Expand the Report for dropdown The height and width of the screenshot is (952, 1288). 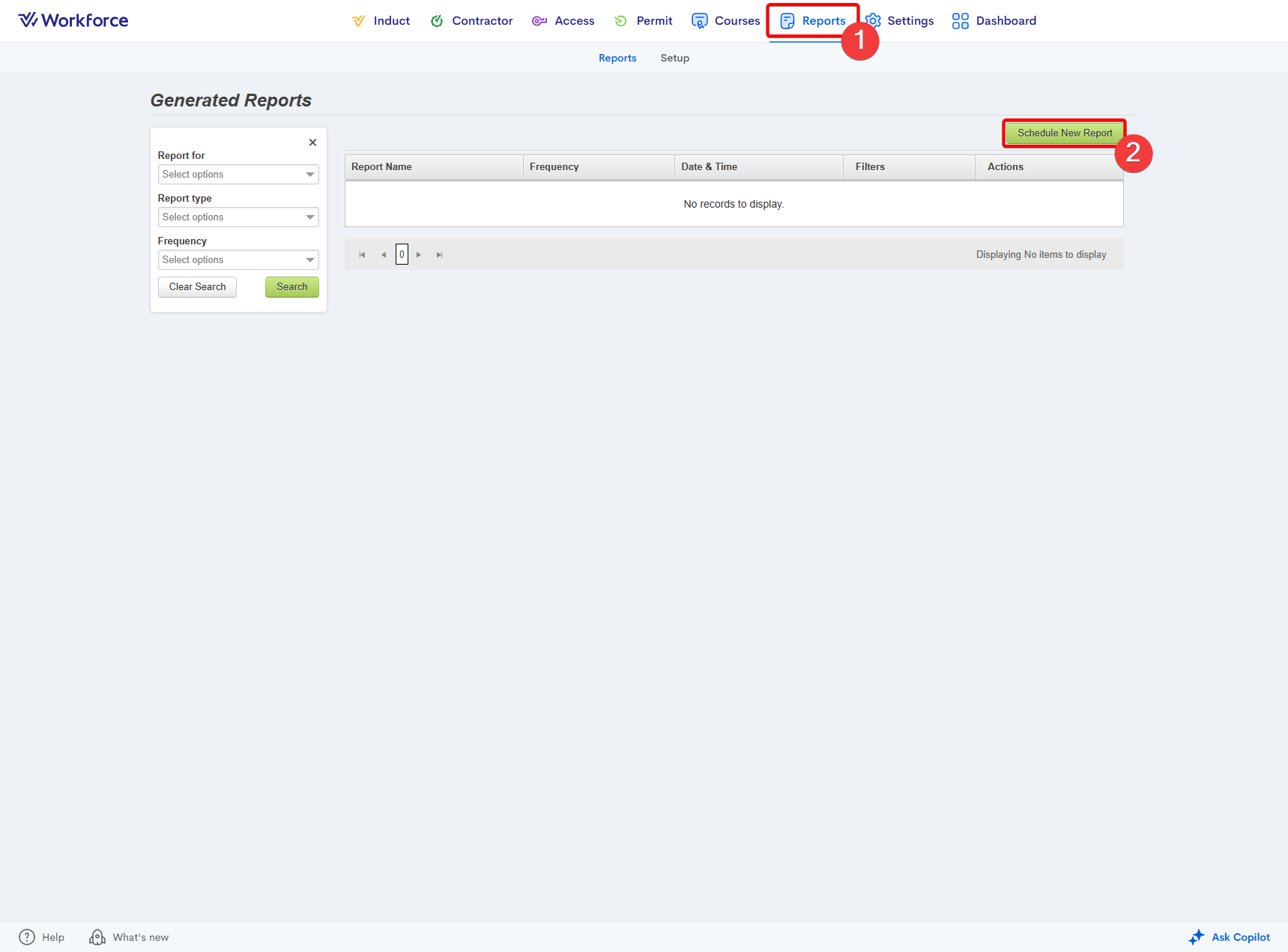(238, 175)
